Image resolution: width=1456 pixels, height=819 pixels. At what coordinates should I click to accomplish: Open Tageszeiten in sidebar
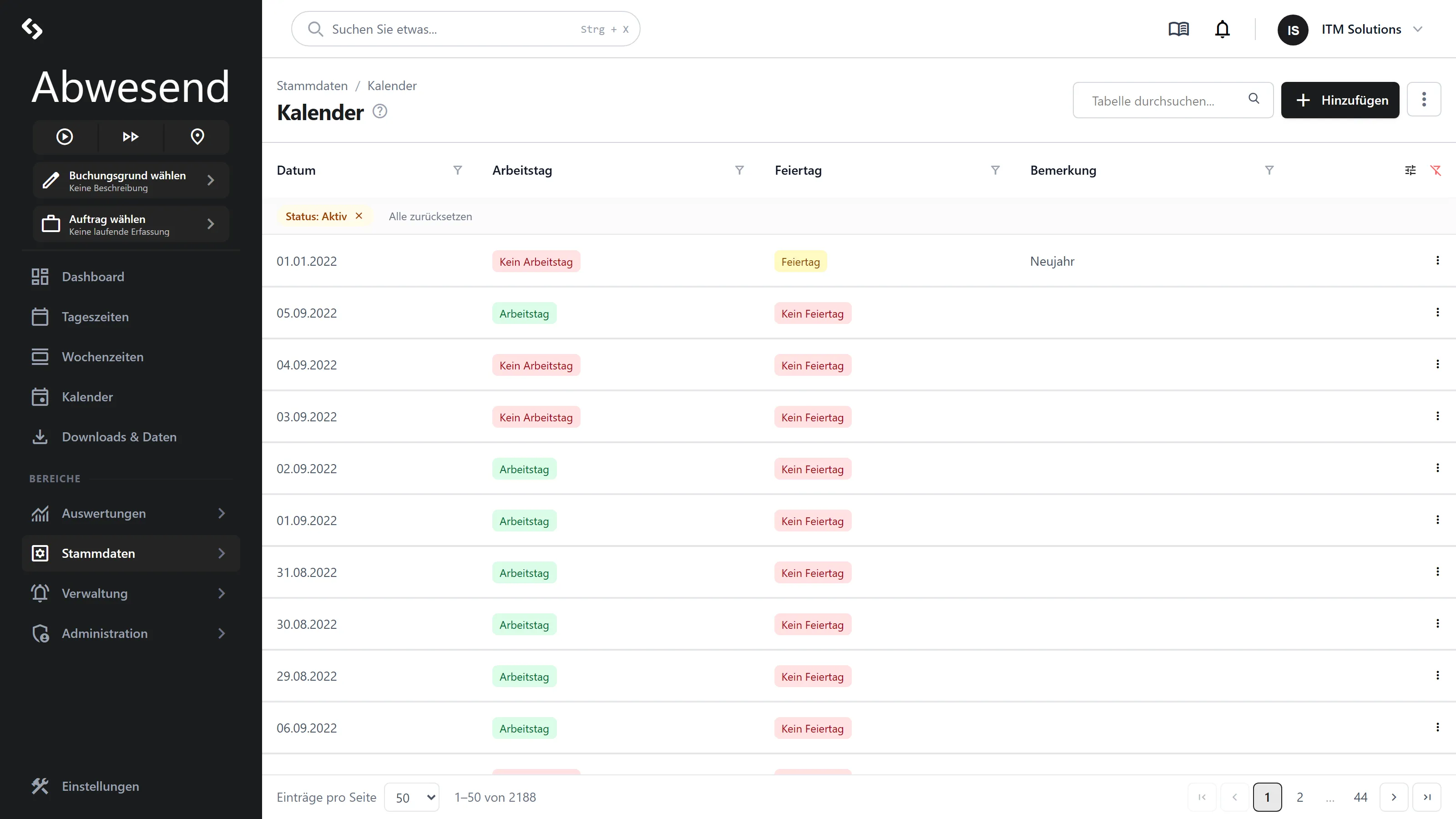coord(131,317)
